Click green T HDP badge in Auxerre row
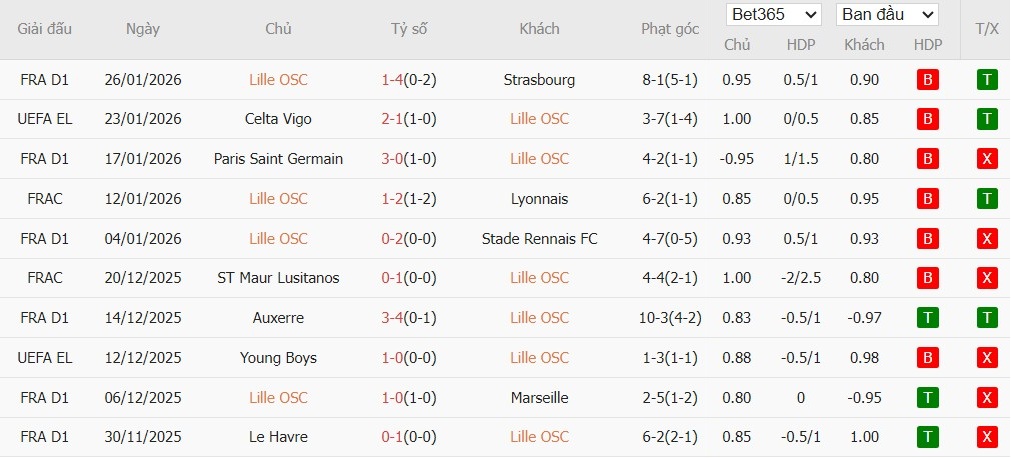 pos(927,318)
